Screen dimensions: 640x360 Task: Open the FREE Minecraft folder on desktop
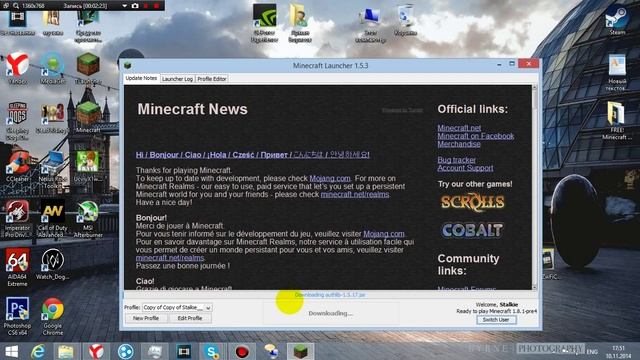pyautogui.click(x=617, y=120)
